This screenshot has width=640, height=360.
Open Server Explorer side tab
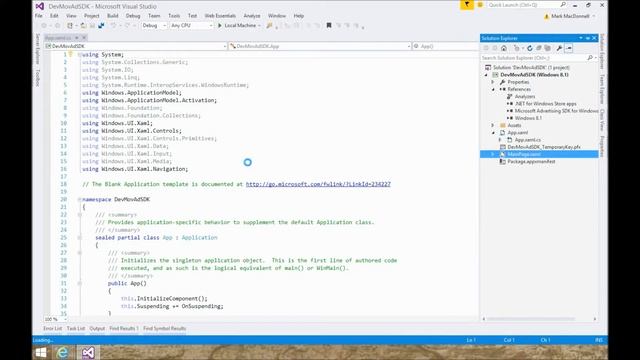(38, 49)
